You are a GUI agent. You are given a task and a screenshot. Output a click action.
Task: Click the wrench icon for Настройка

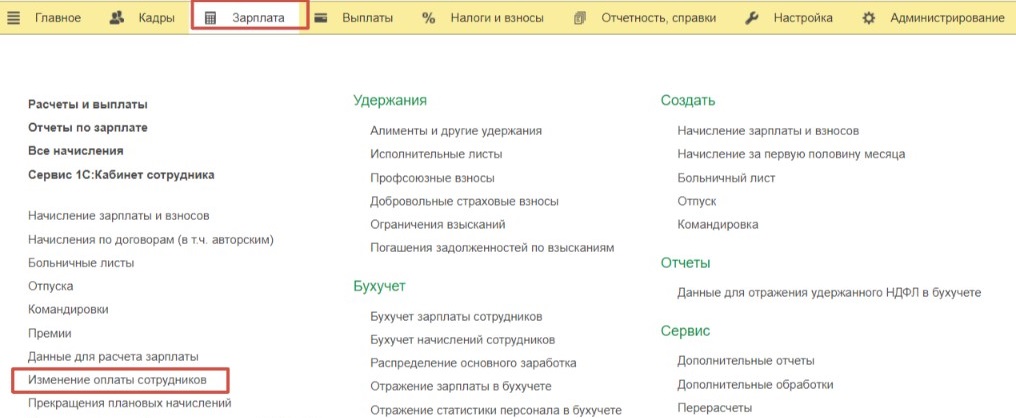(x=752, y=18)
